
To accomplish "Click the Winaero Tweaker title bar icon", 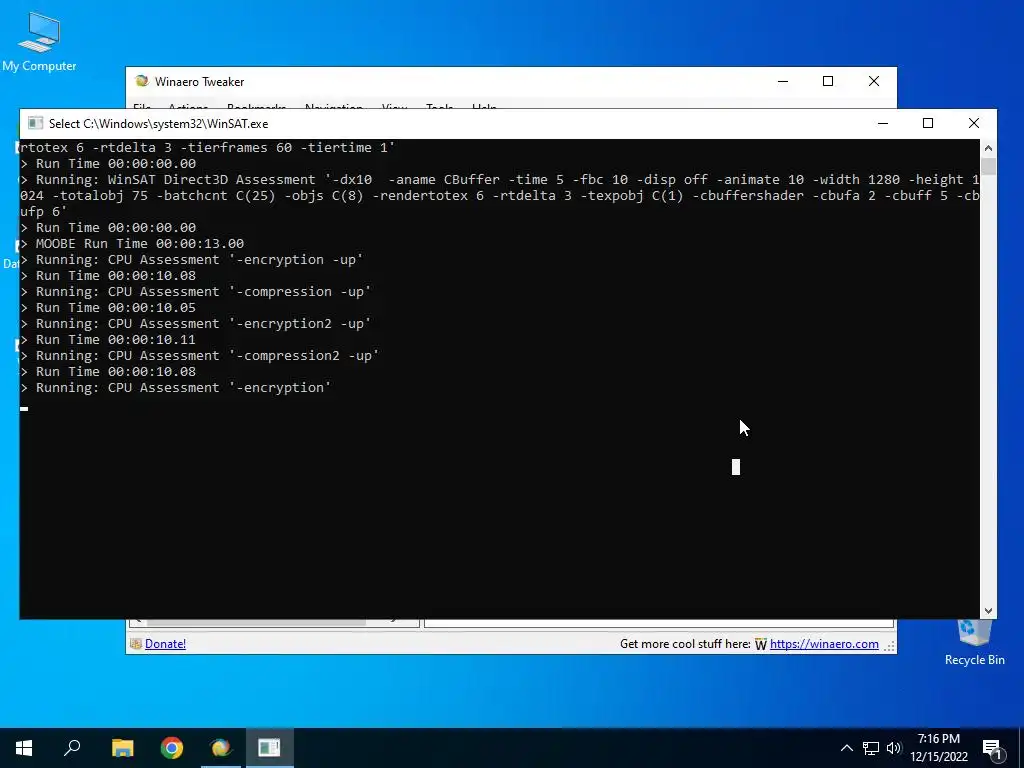I will 142,81.
